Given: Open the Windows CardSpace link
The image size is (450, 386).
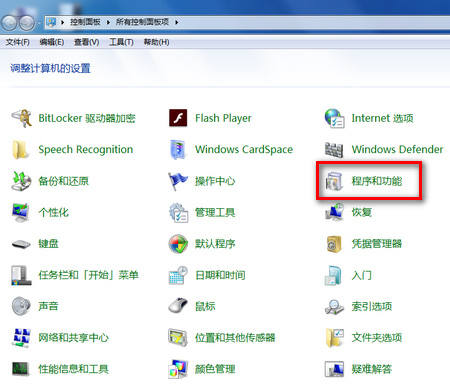Looking at the screenshot, I should point(244,150).
